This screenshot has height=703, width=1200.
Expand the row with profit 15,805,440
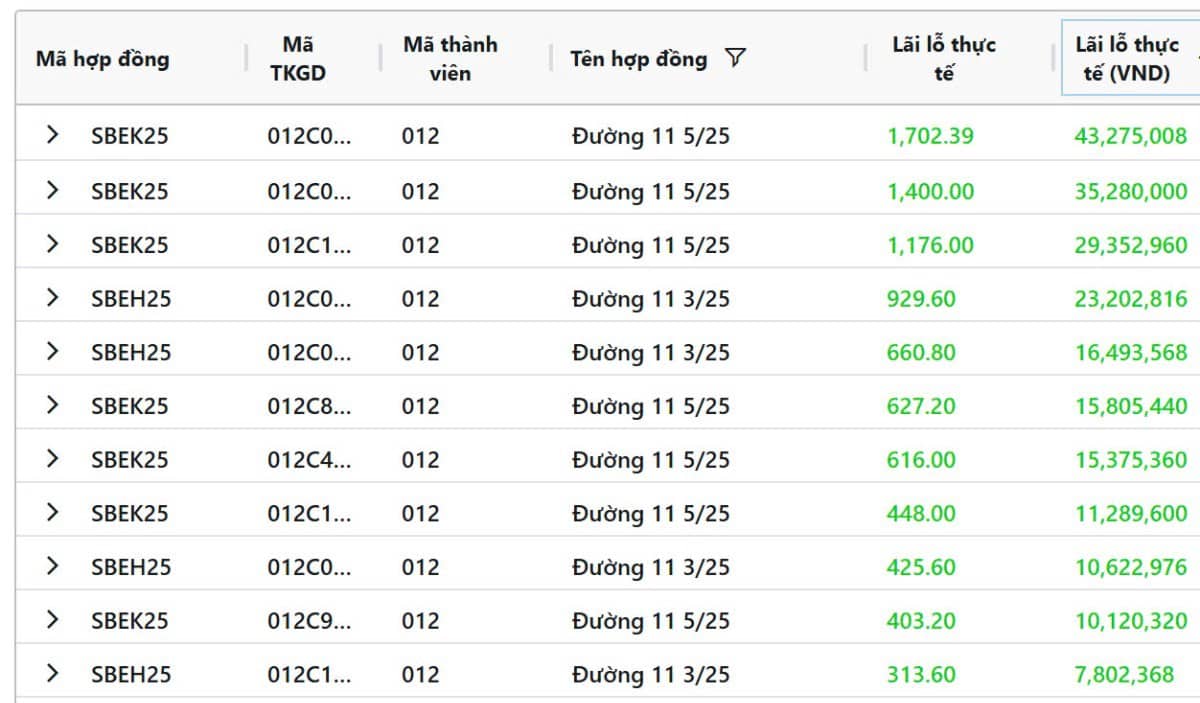[x=53, y=405]
